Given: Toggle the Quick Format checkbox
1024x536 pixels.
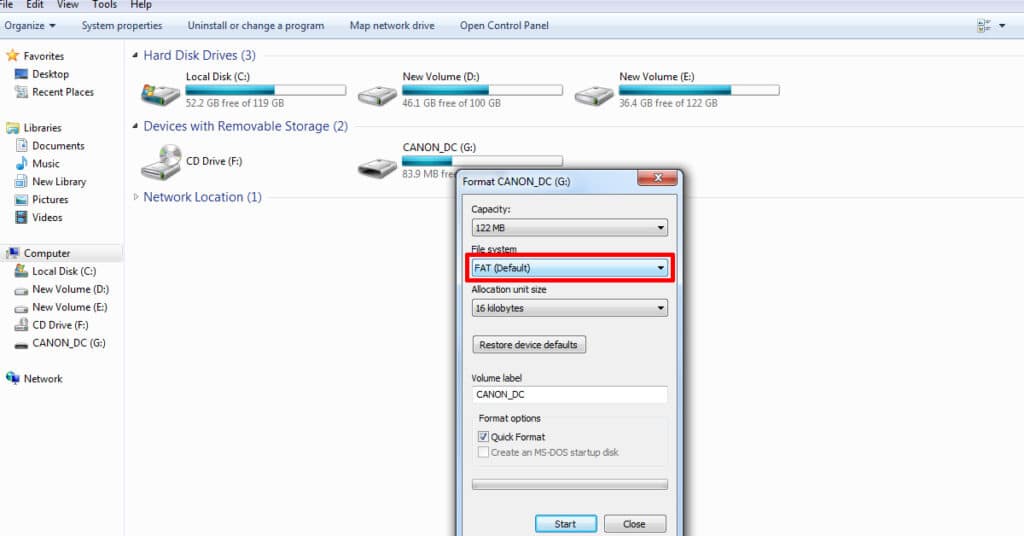Looking at the screenshot, I should (x=483, y=436).
